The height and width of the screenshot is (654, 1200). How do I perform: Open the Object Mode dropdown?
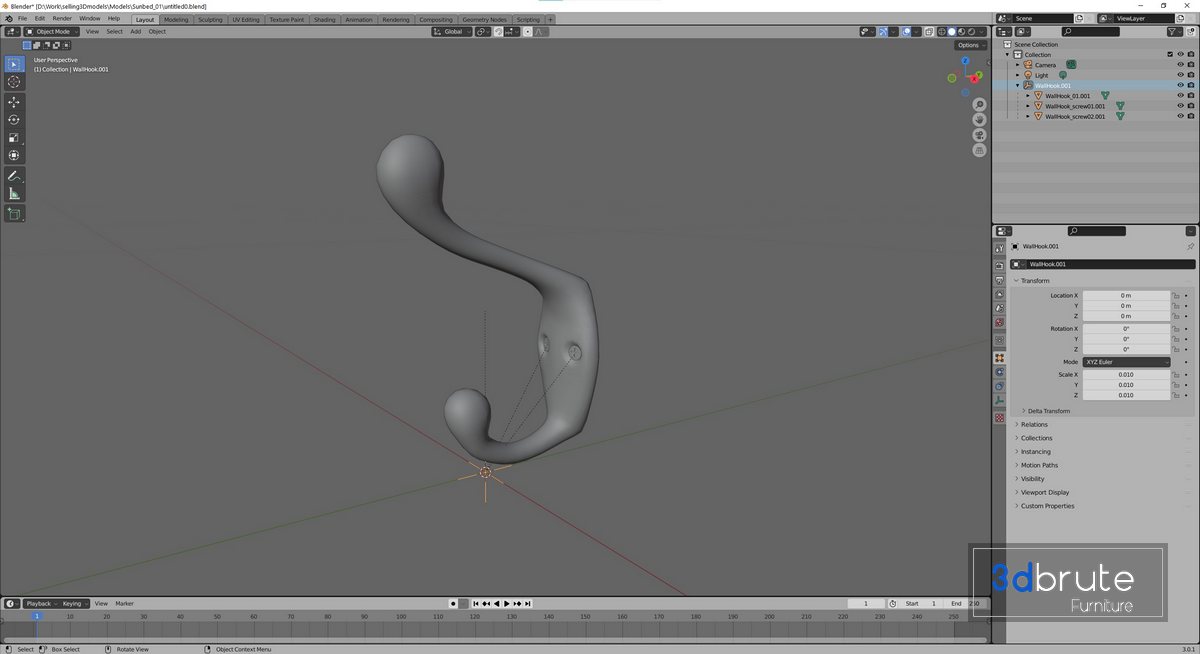coord(52,32)
